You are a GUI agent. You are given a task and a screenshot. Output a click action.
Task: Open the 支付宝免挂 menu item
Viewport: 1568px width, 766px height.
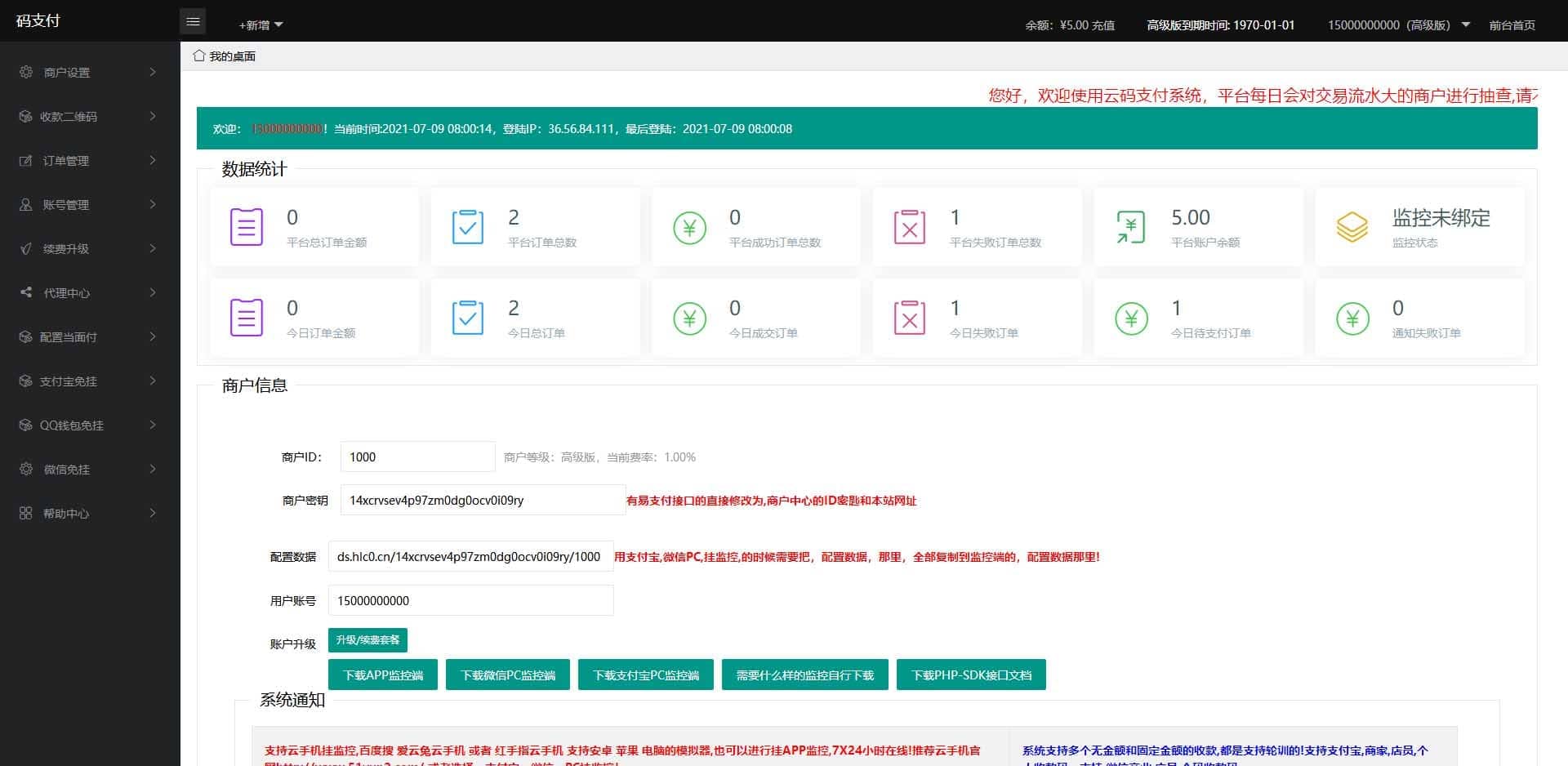coord(88,381)
